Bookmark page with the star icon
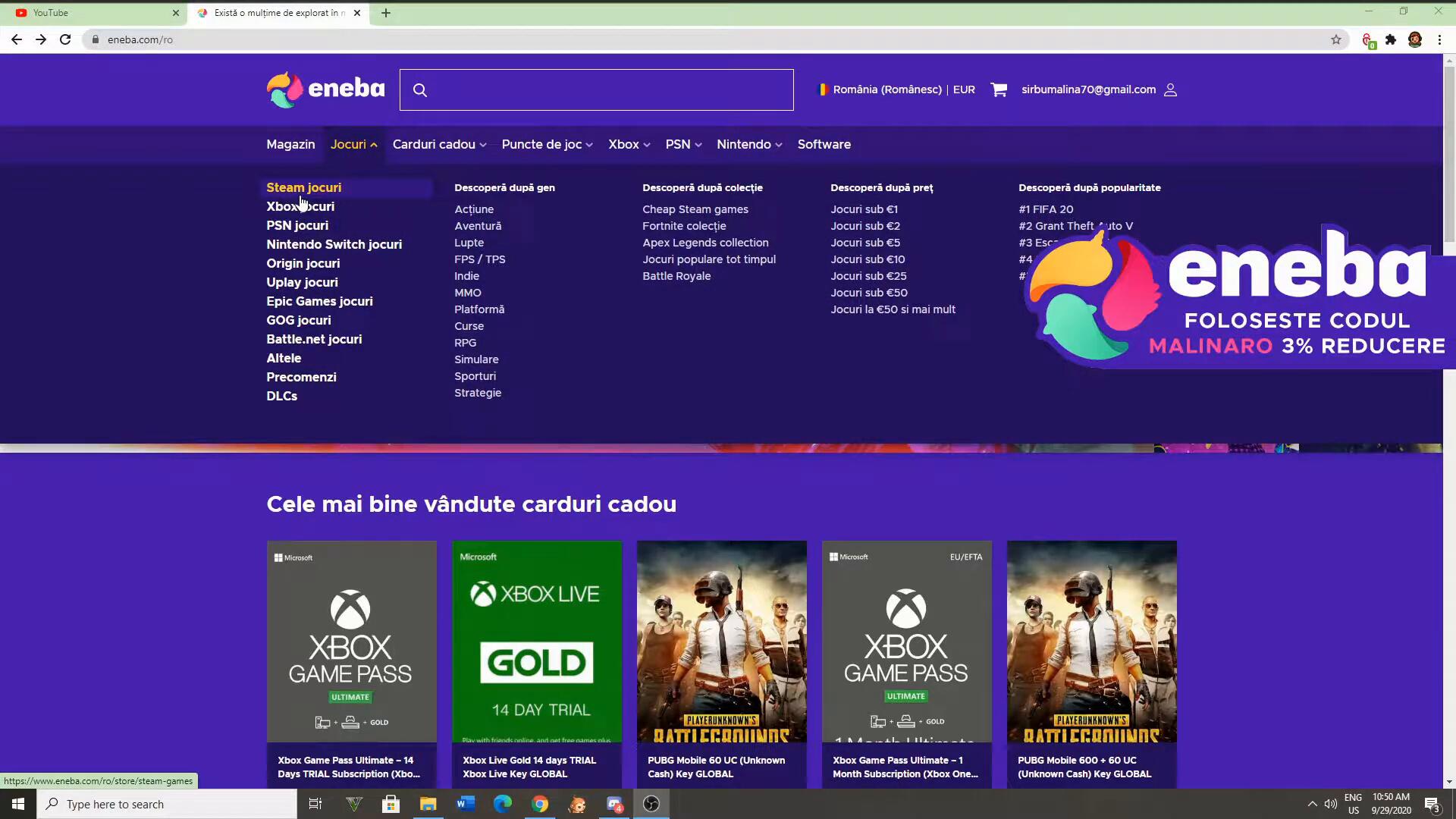Viewport: 1456px width, 819px height. click(1335, 39)
